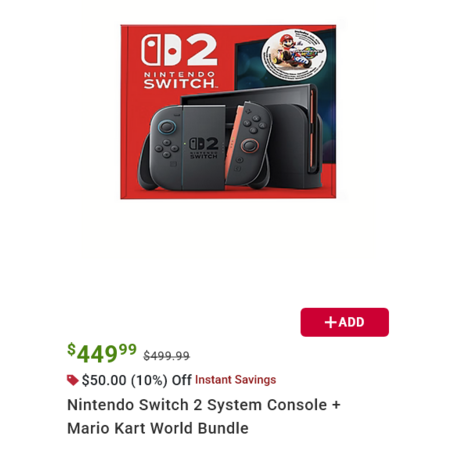Click the dollar sign beside 449 price
The height and width of the screenshot is (450, 450).
(71, 349)
